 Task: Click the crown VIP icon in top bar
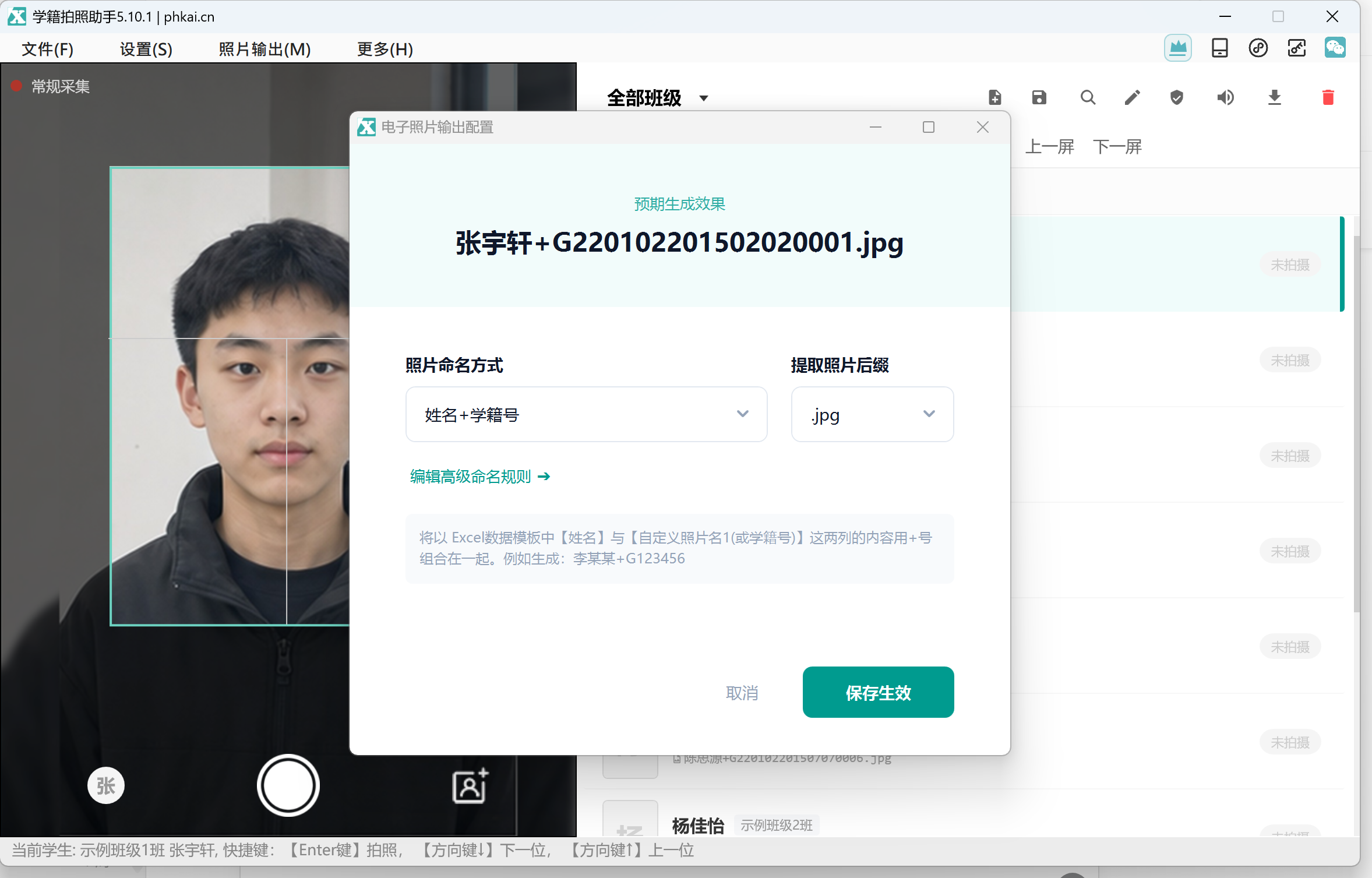point(1177,48)
